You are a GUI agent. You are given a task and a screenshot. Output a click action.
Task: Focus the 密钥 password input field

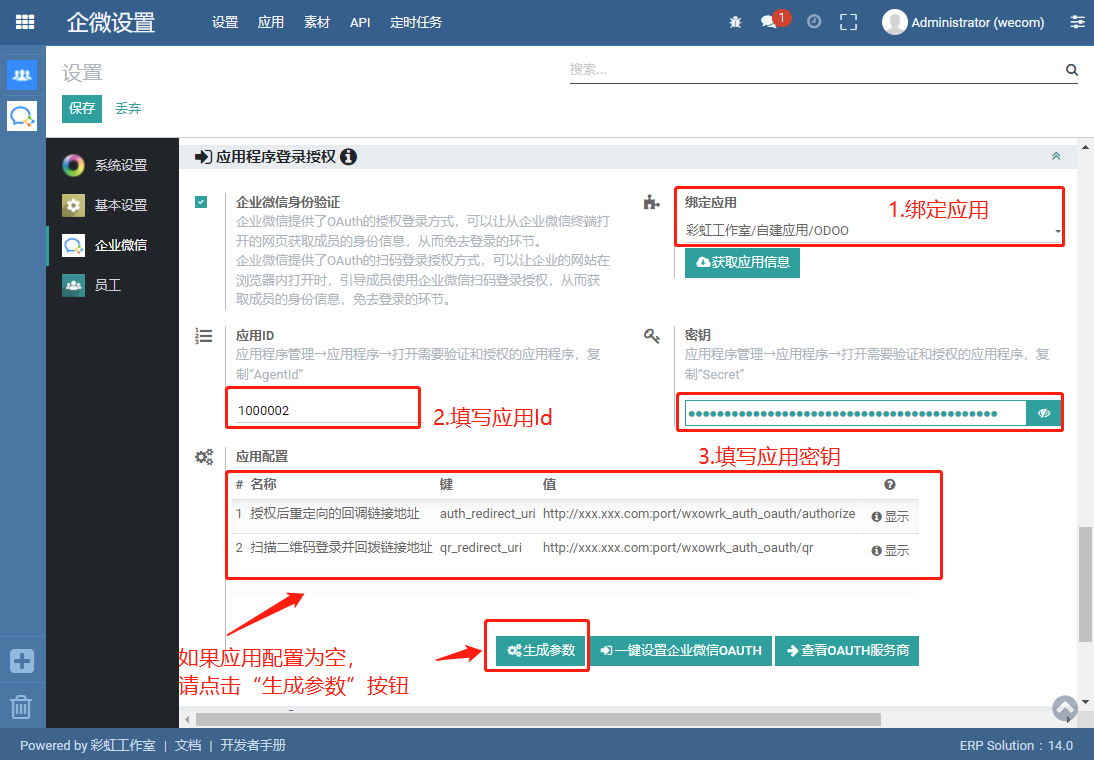click(855, 413)
